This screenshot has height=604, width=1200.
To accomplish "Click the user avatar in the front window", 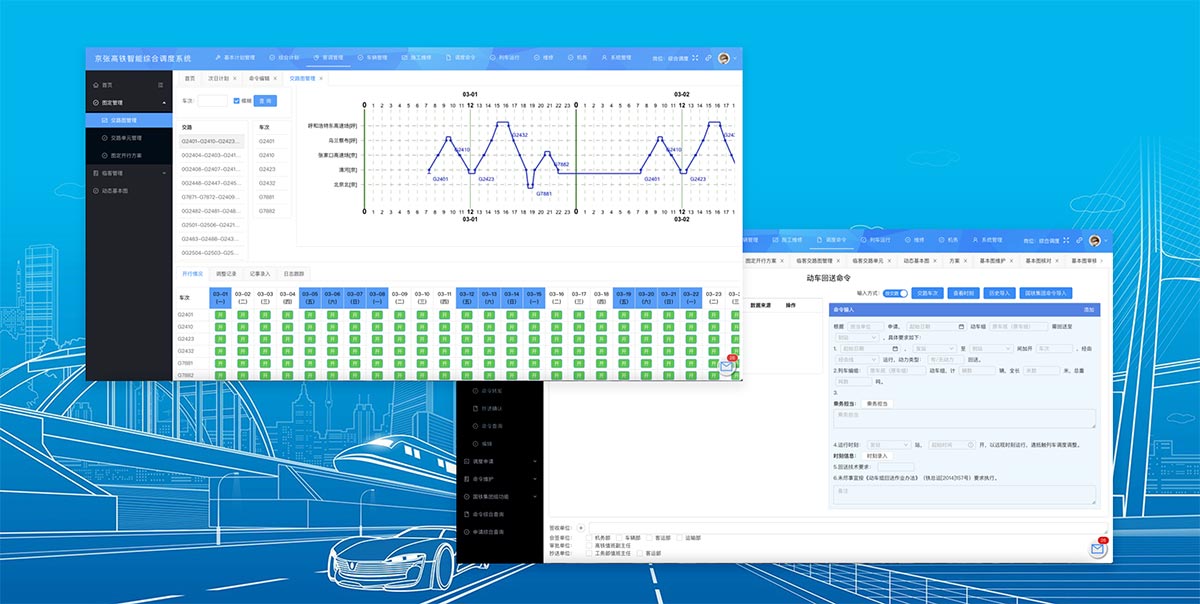I will click(x=723, y=58).
